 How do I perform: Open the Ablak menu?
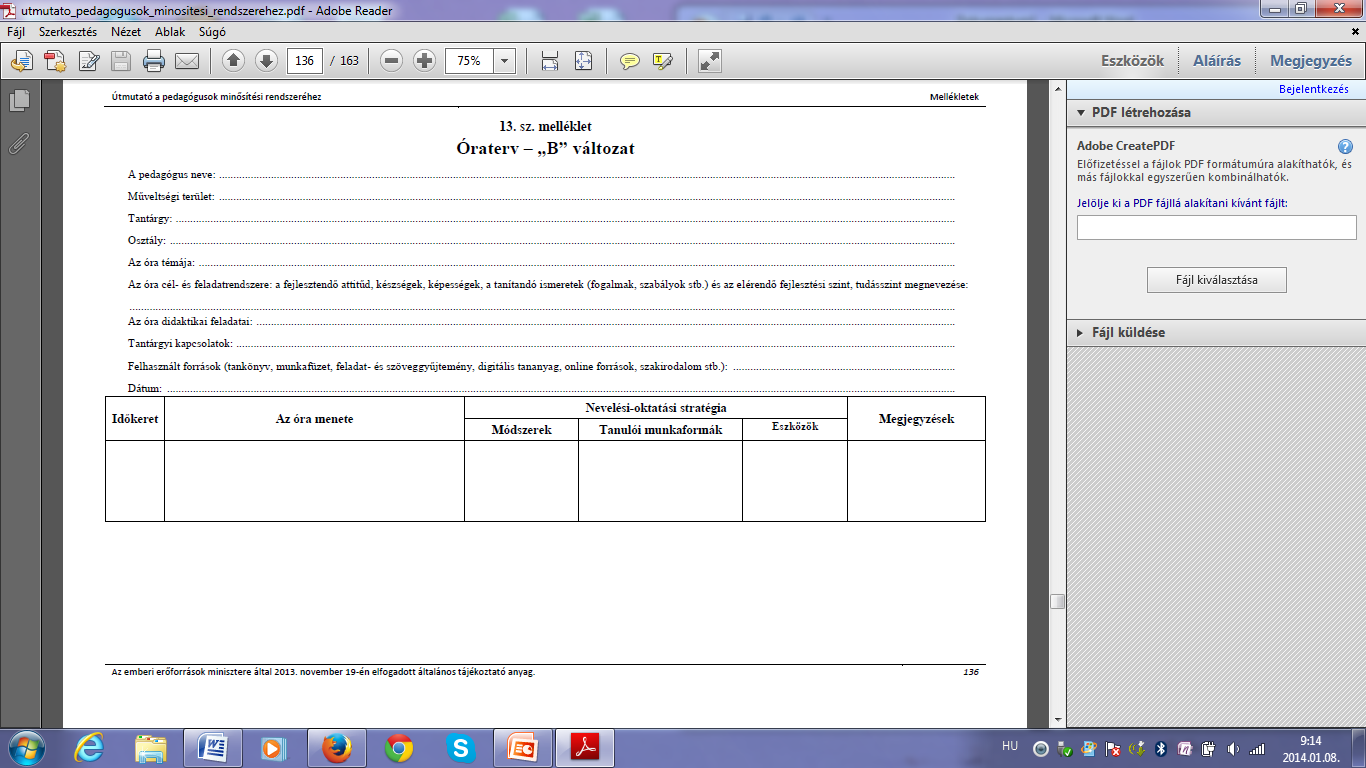pyautogui.click(x=170, y=32)
